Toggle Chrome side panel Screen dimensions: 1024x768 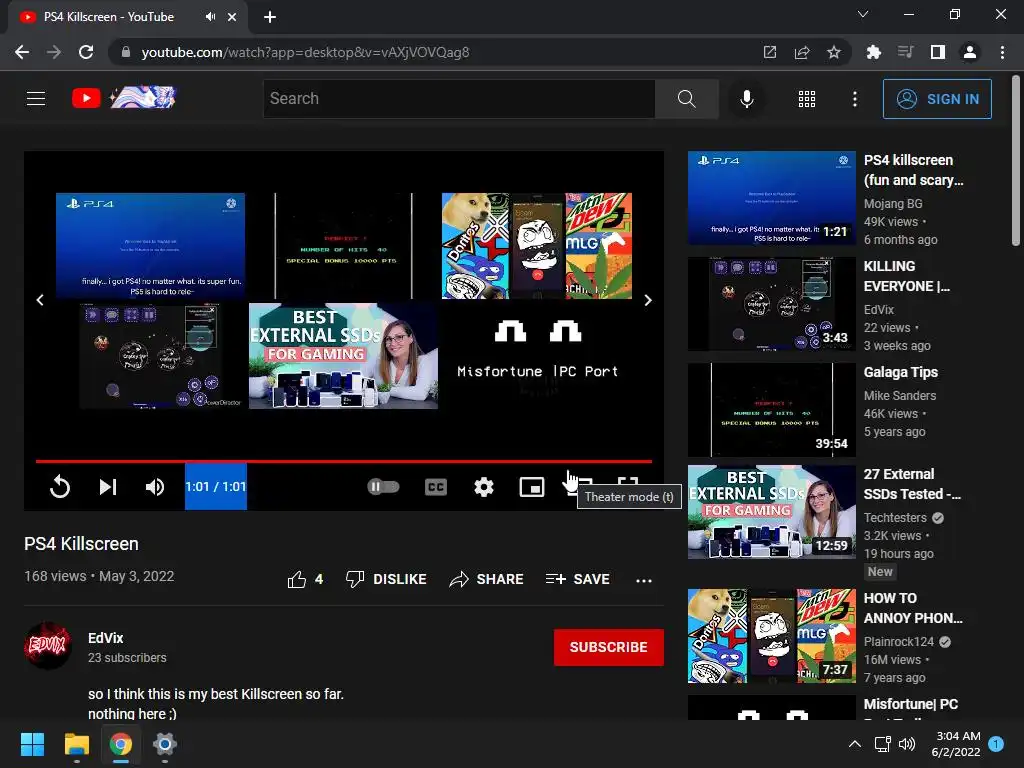[938, 52]
